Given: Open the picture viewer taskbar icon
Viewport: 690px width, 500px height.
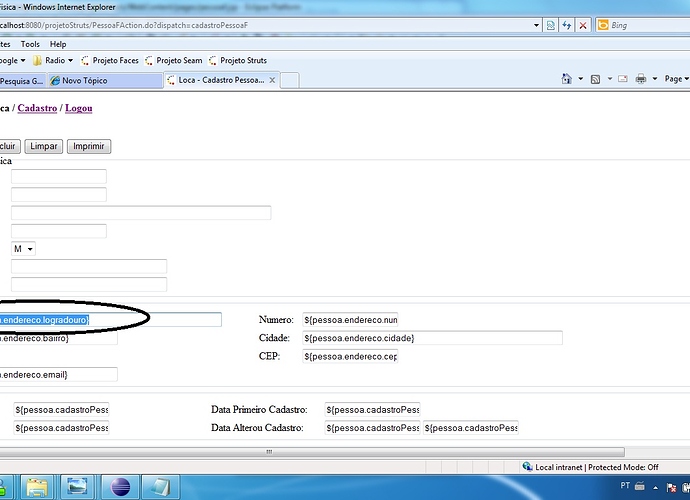Looking at the screenshot, I should [77, 487].
